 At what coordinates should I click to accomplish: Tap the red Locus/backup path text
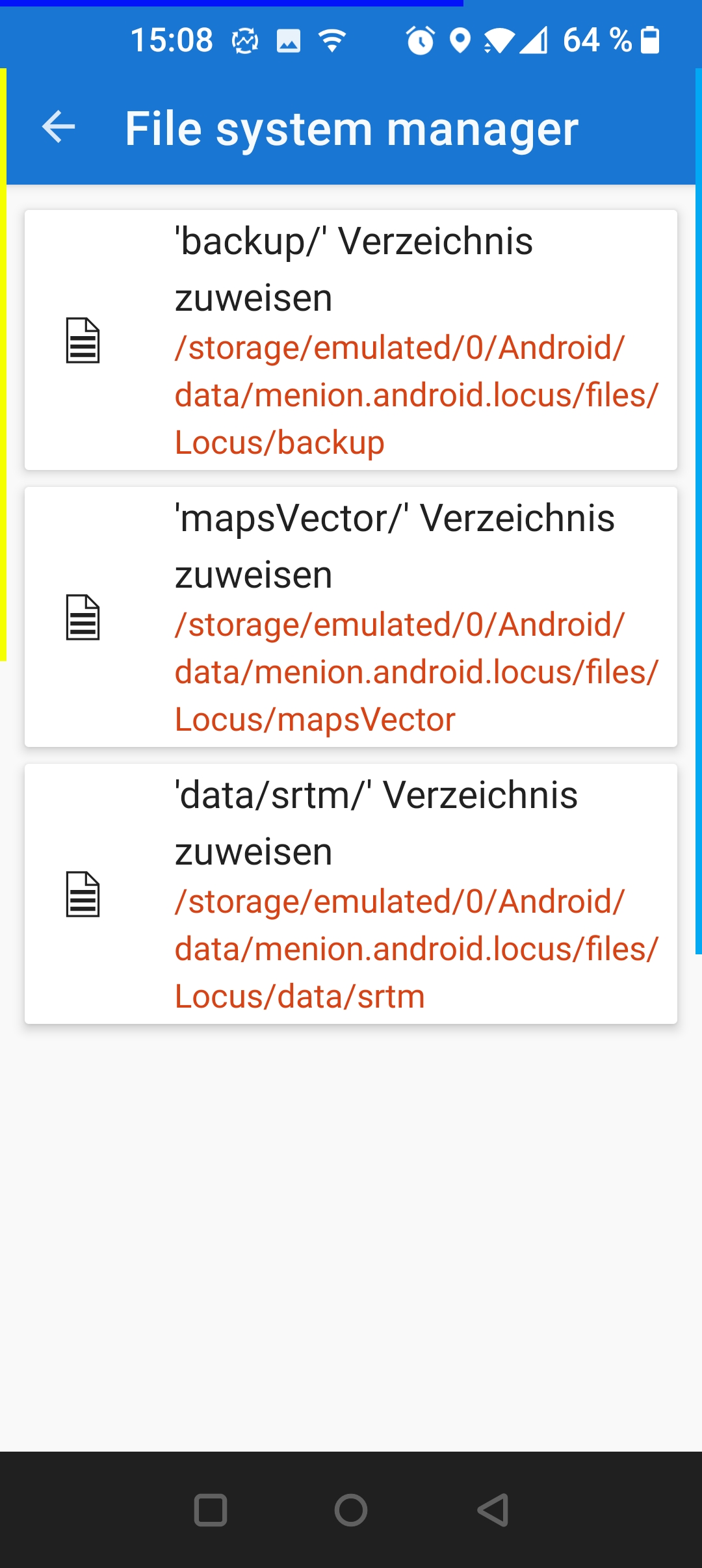416,395
